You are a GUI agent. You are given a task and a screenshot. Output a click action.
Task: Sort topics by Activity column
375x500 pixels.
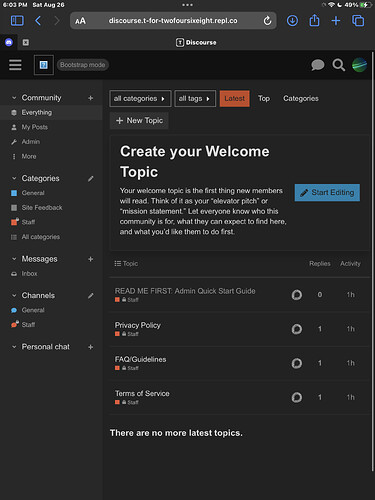tap(350, 264)
